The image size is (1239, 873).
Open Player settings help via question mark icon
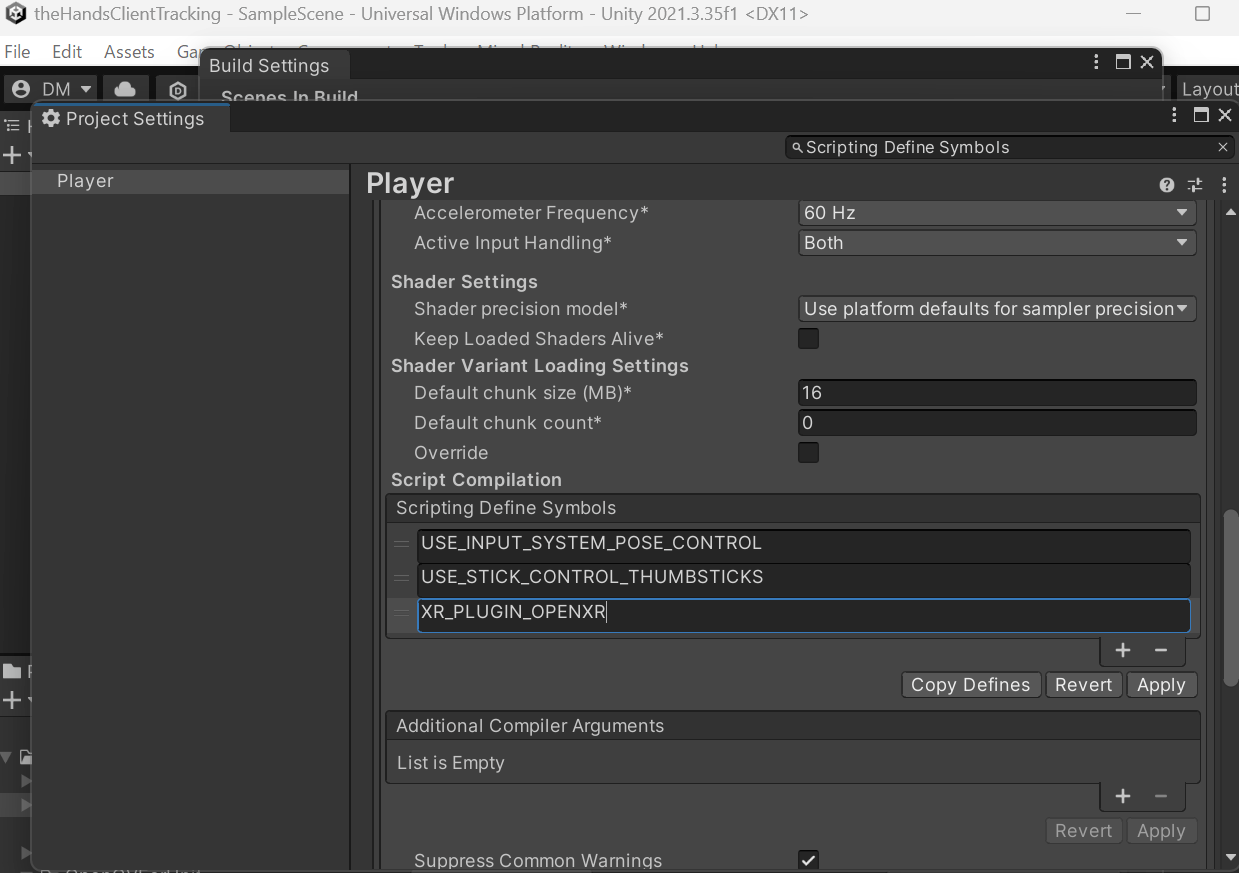coord(1166,185)
